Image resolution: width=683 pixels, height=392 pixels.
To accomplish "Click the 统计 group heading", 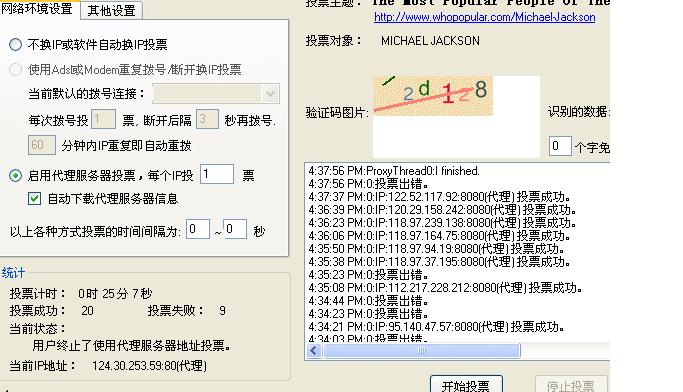I will 13,273.
